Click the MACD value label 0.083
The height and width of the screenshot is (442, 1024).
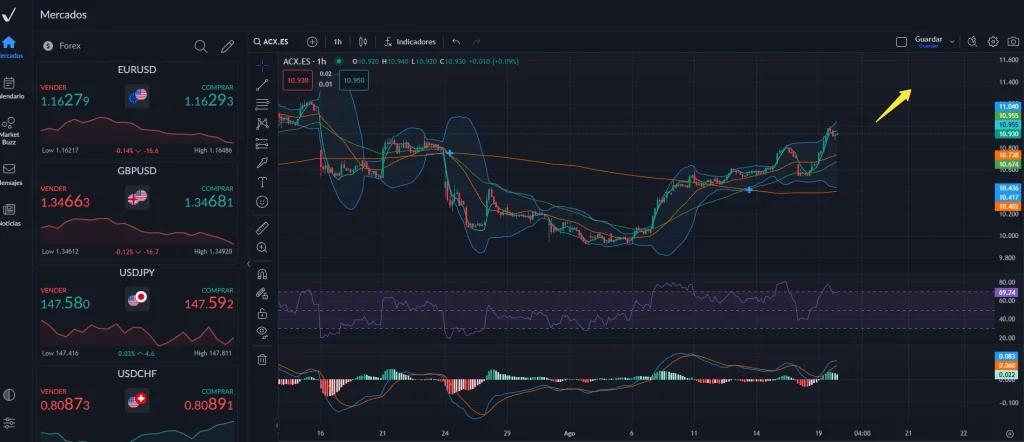(1008, 355)
